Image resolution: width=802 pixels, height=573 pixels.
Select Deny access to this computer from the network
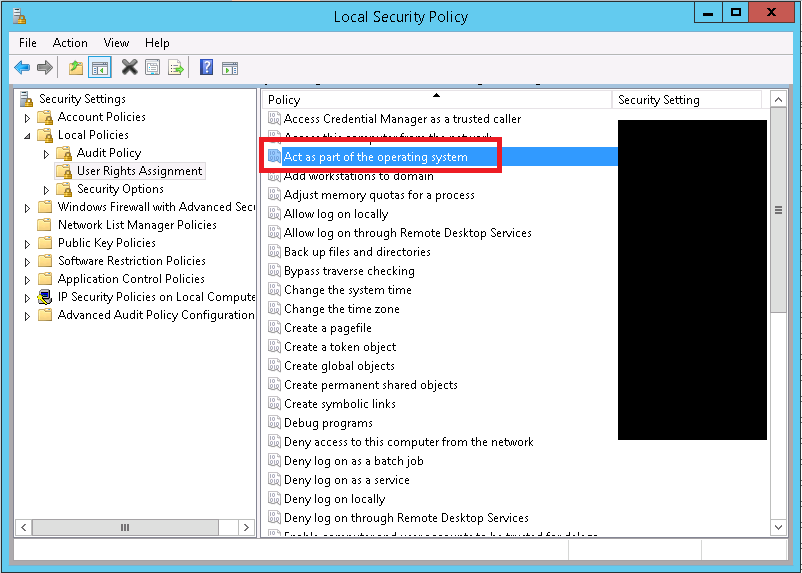pyautogui.click(x=409, y=442)
